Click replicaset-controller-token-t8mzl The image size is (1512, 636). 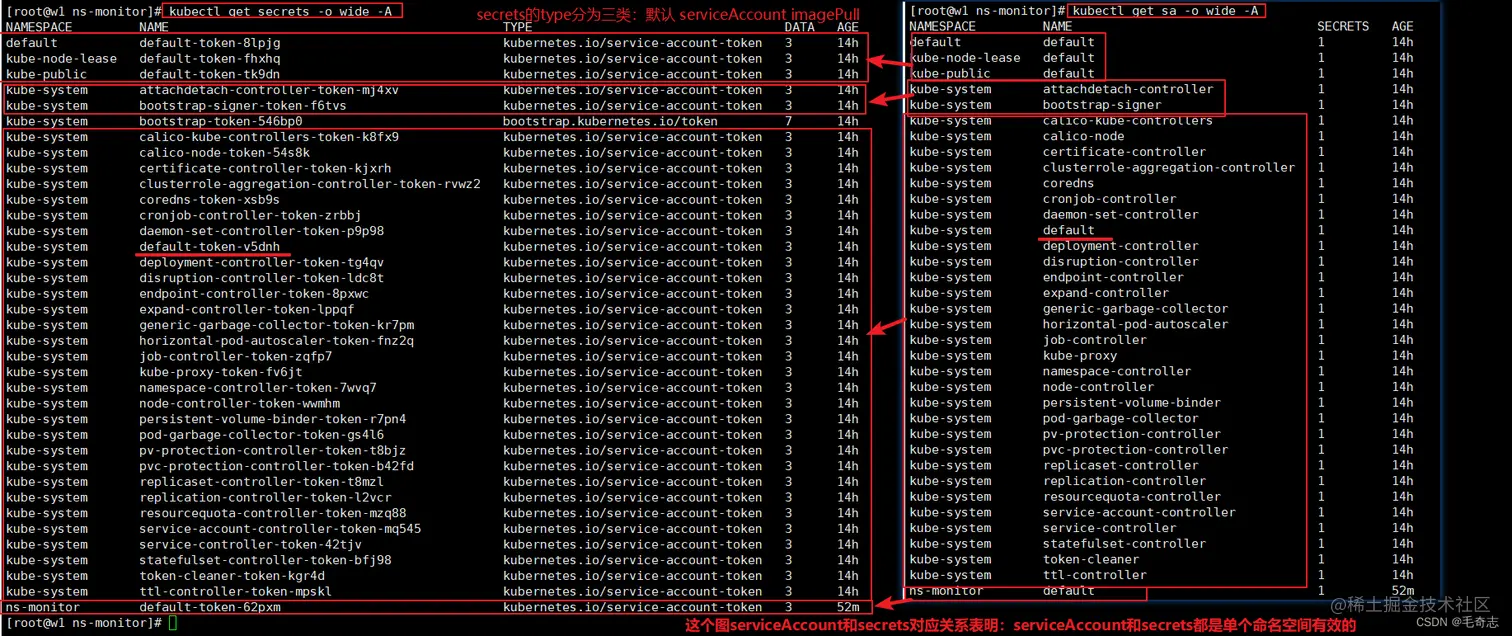[262, 482]
